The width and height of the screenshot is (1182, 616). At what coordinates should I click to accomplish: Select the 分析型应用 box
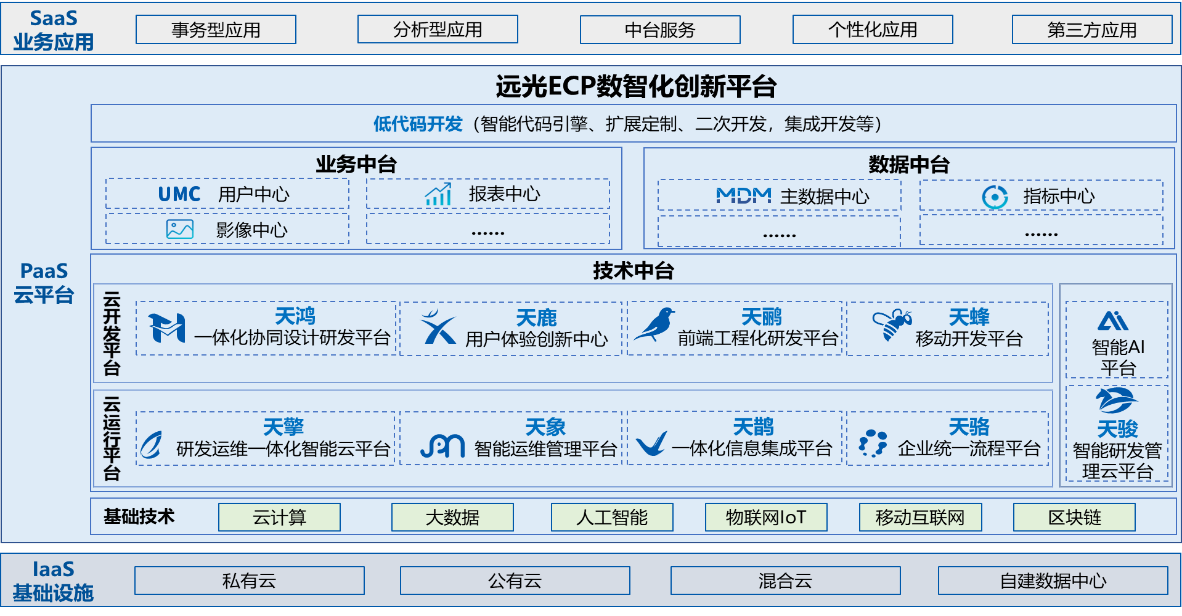(437, 29)
